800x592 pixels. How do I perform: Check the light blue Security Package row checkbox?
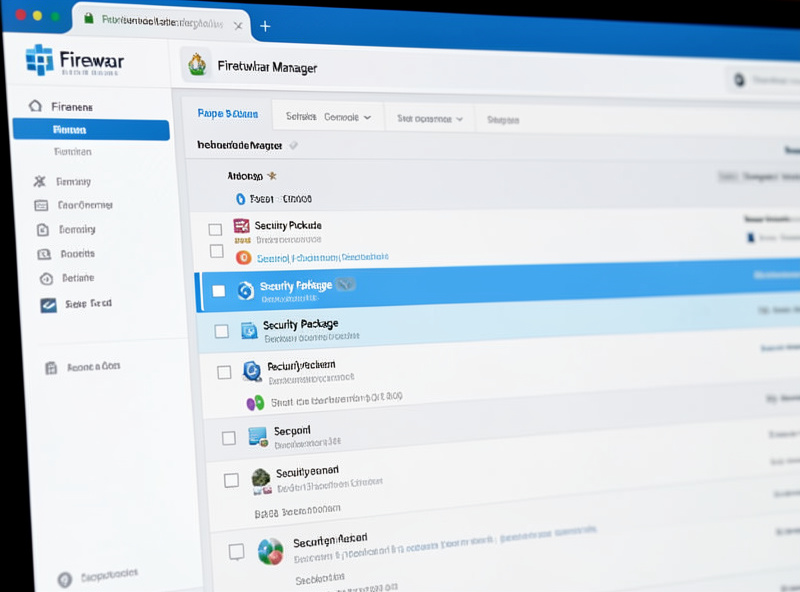pyautogui.click(x=221, y=331)
